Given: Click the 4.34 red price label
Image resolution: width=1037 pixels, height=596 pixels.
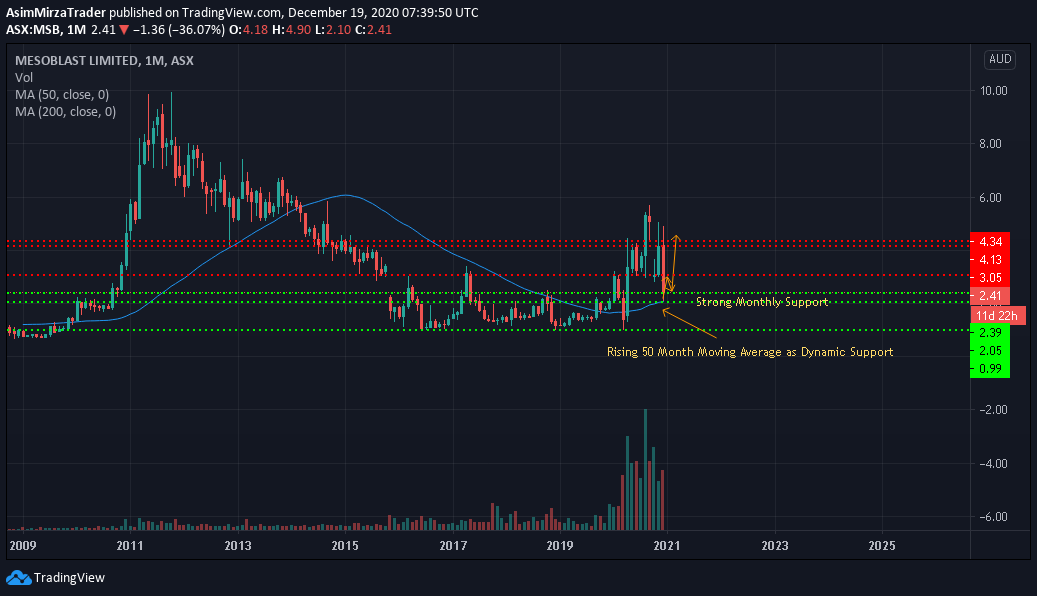Looking at the screenshot, I should (989, 241).
